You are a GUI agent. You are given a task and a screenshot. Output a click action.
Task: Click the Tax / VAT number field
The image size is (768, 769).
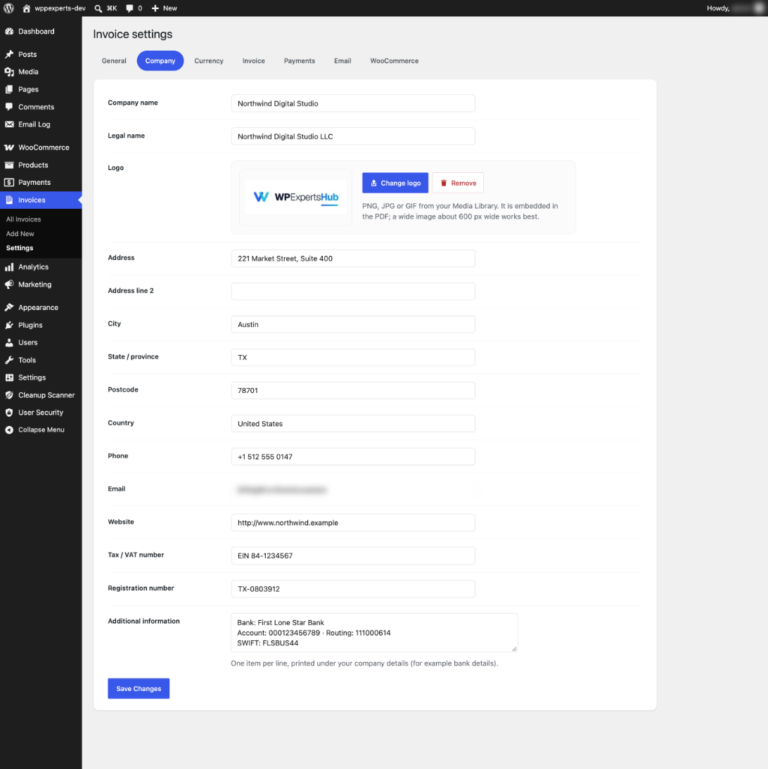tap(353, 556)
